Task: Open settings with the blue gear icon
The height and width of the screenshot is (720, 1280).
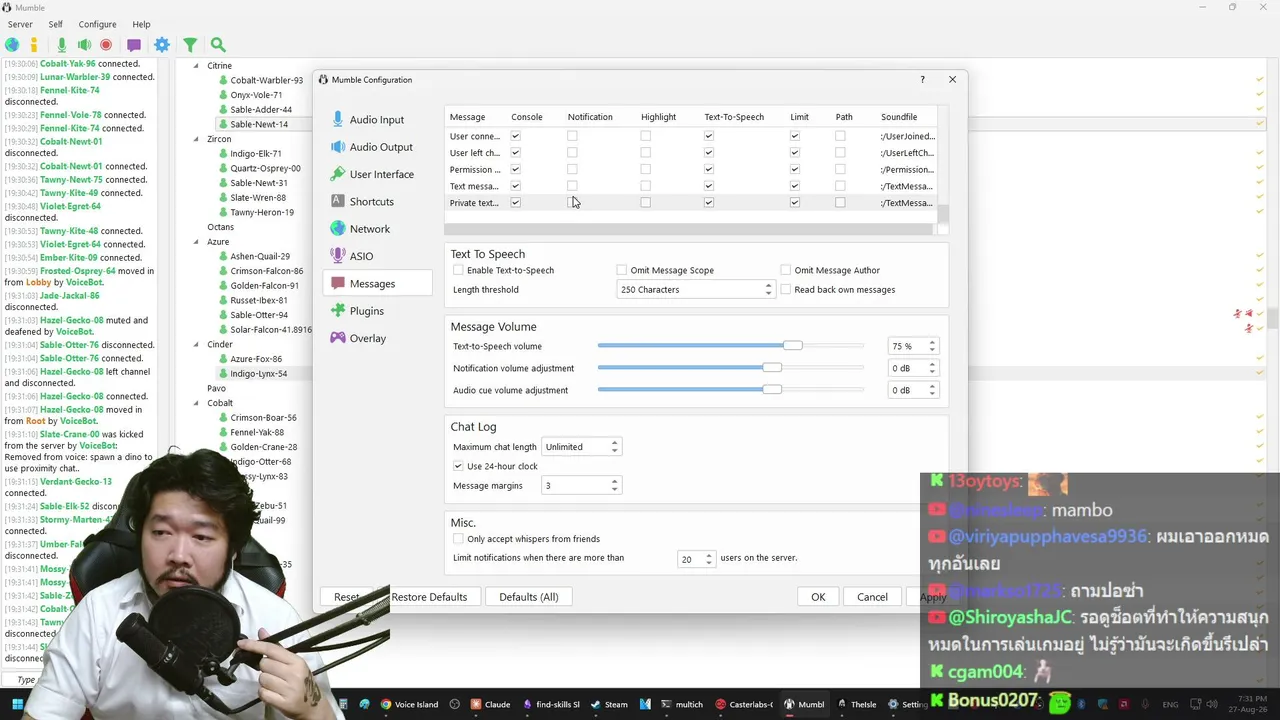Action: point(162,45)
